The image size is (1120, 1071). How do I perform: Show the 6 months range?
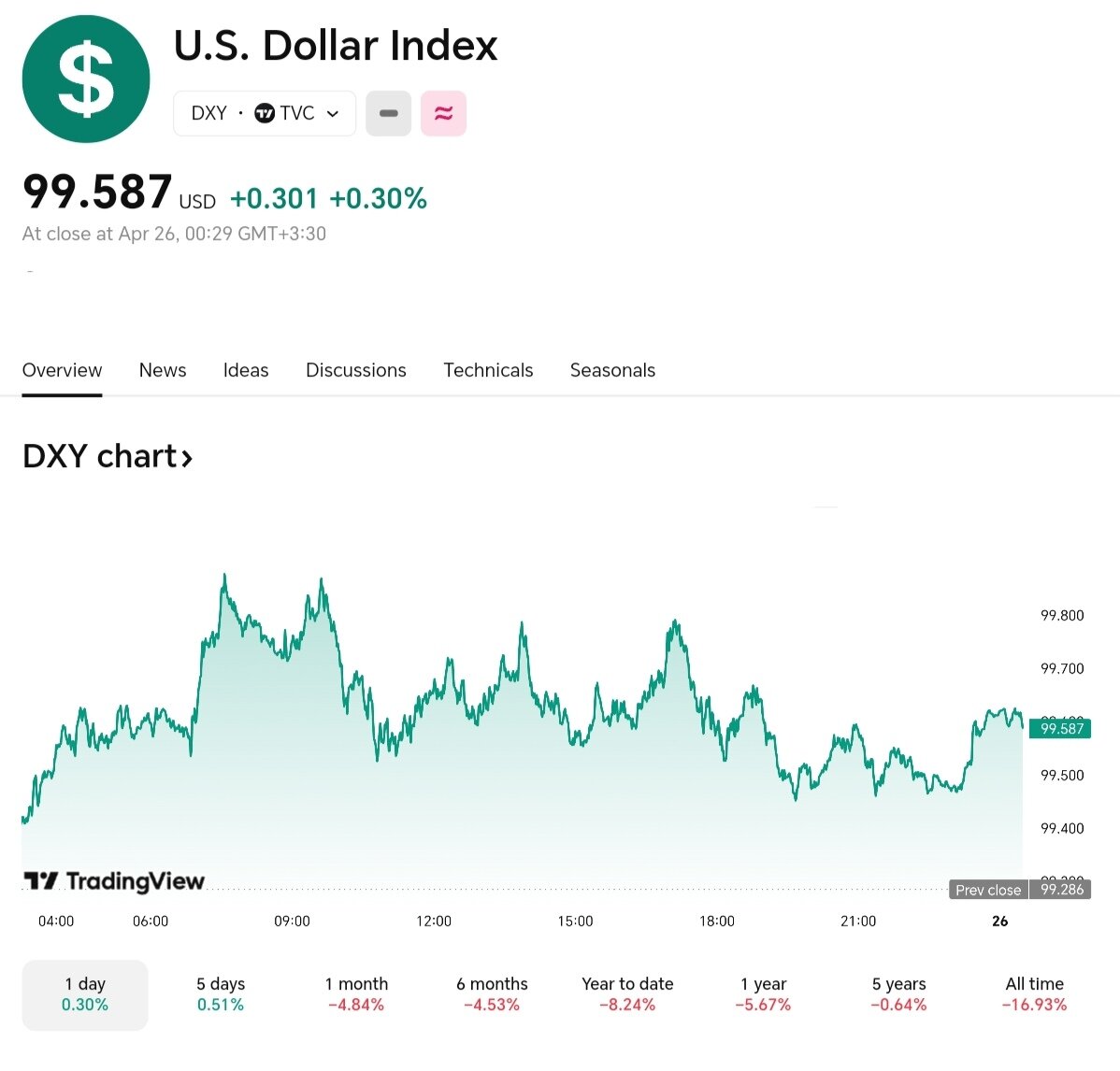(x=492, y=994)
